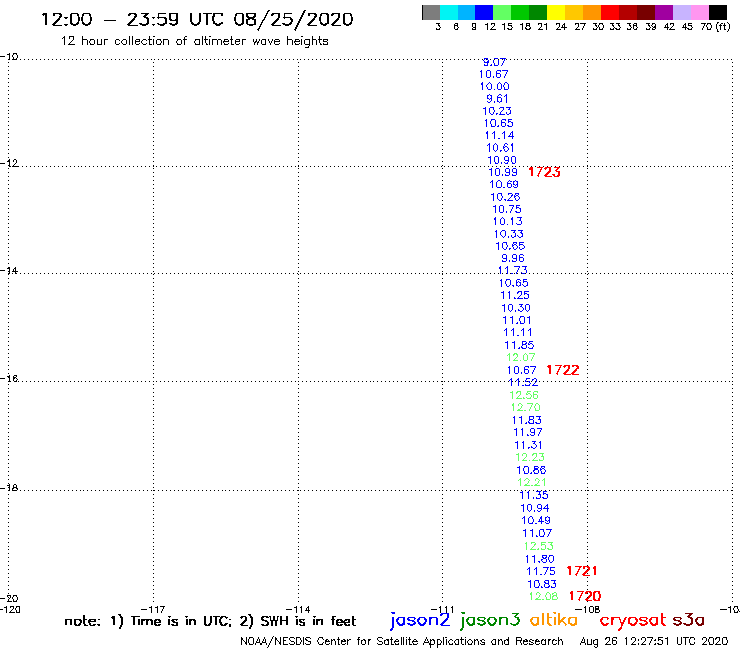Viewport: 740px width, 650px height.
Task: Click the red 1723 time label
Action: pos(544,172)
